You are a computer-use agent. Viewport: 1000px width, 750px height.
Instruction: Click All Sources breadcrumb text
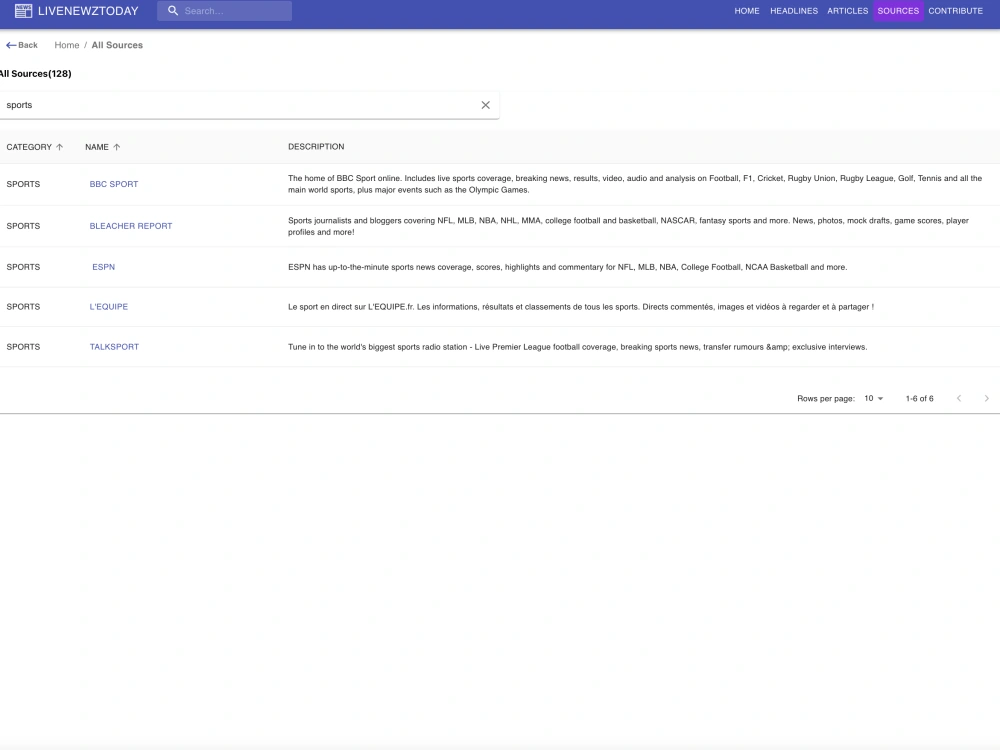tap(117, 45)
